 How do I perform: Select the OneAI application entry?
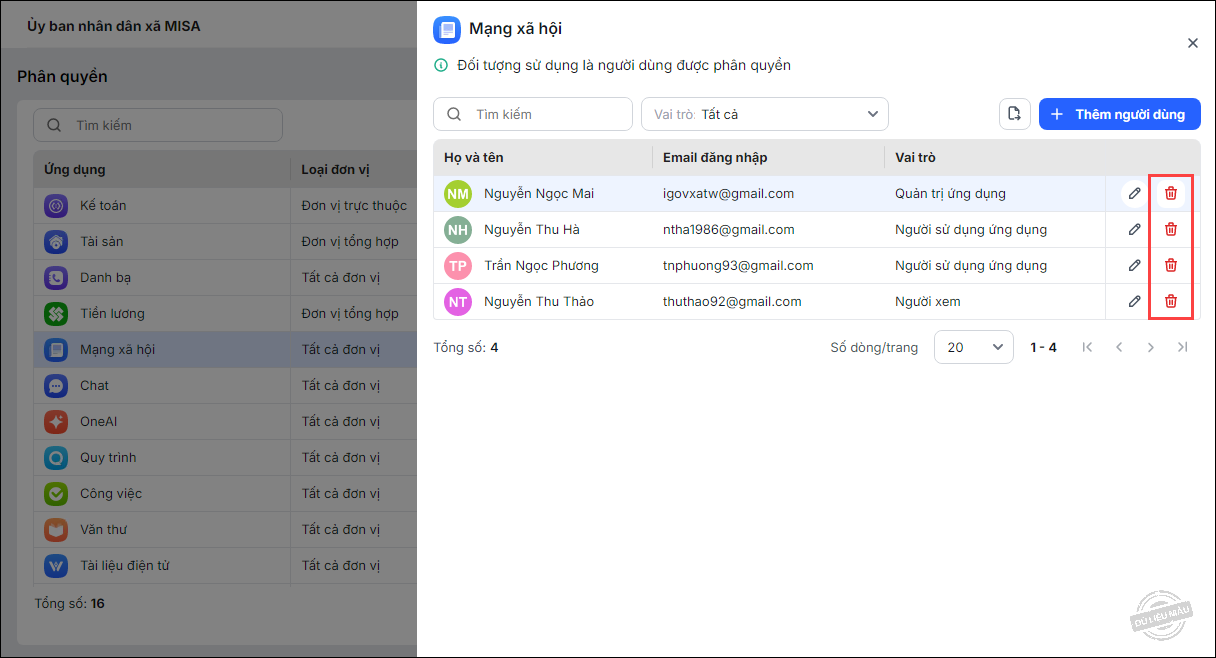click(98, 421)
